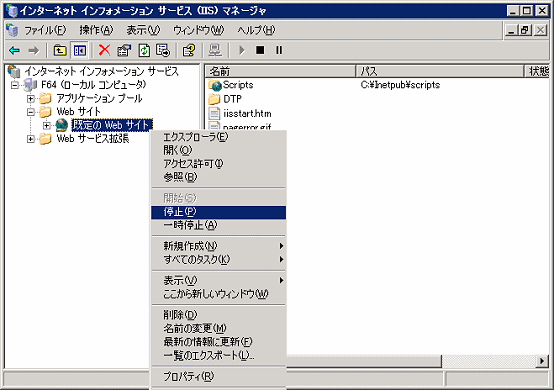Open the 操作(A) menu
Viewport: 554px width, 390px height.
(96, 30)
